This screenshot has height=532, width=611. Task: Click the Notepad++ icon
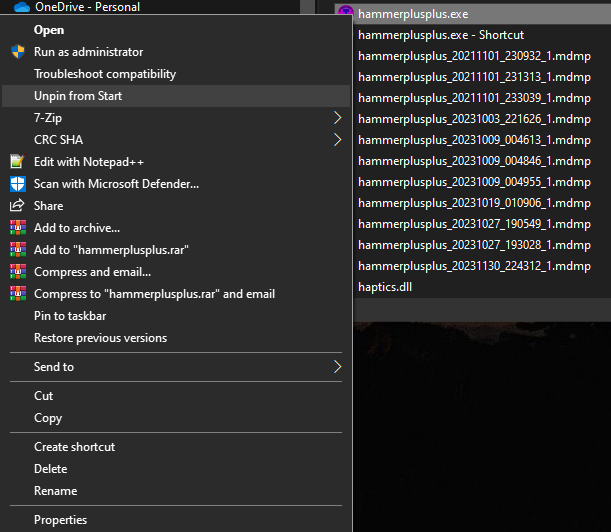18,161
